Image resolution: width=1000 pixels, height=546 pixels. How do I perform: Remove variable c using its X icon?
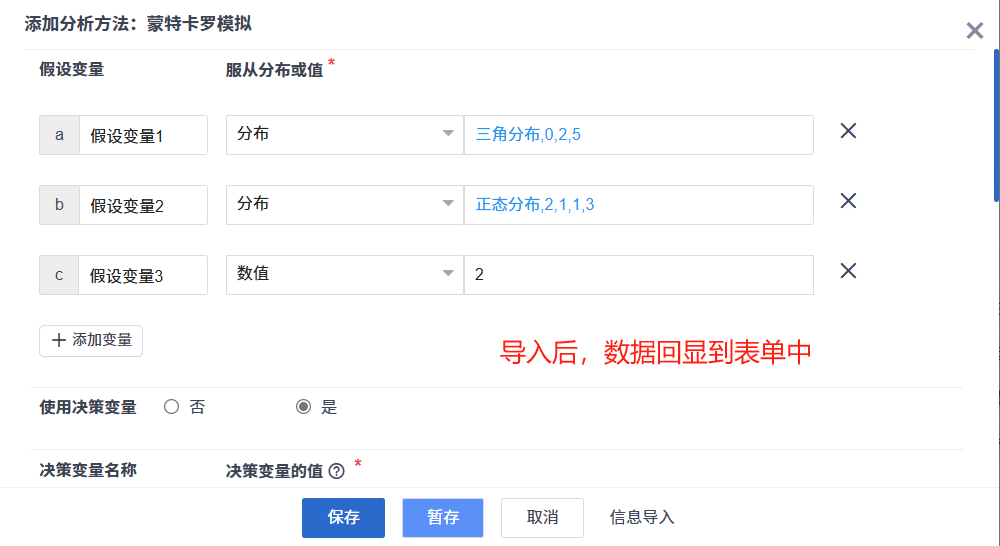848,271
